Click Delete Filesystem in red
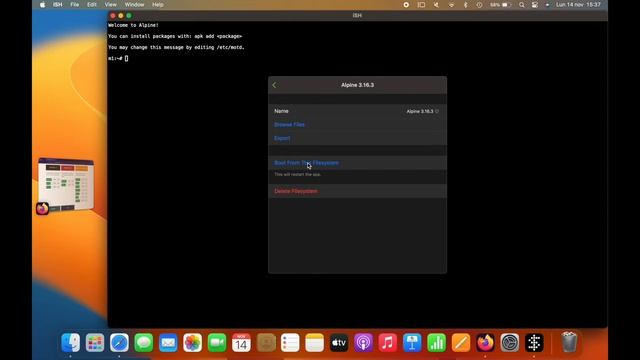Screen dimensions: 640x360 point(296,191)
